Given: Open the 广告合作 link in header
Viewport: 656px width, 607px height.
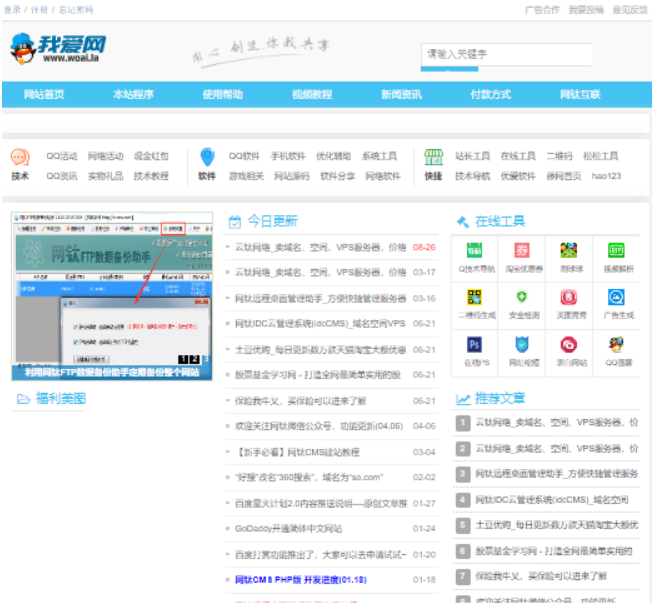Looking at the screenshot, I should point(541,10).
